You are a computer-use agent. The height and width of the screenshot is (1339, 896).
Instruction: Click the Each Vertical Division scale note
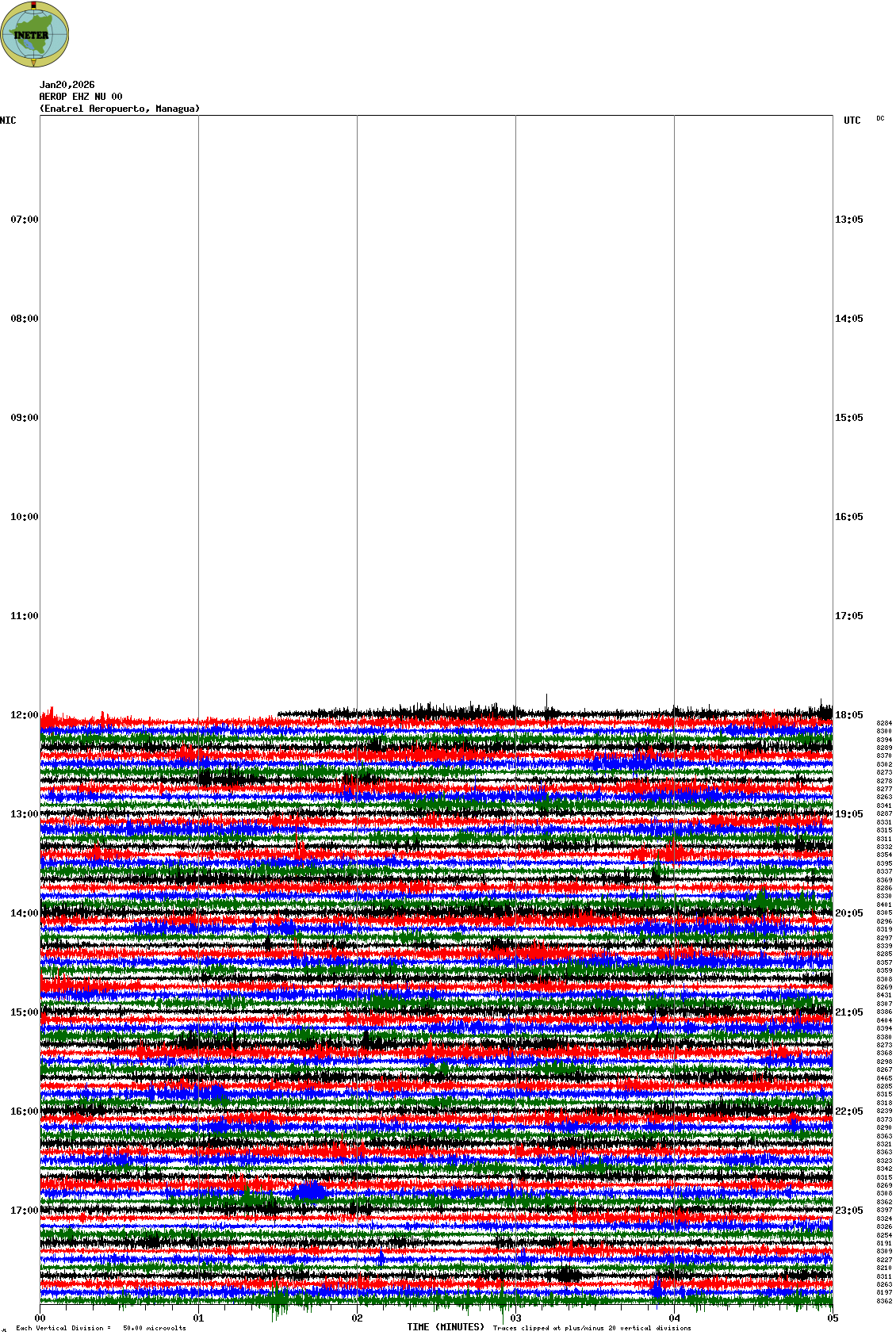pos(101,1328)
